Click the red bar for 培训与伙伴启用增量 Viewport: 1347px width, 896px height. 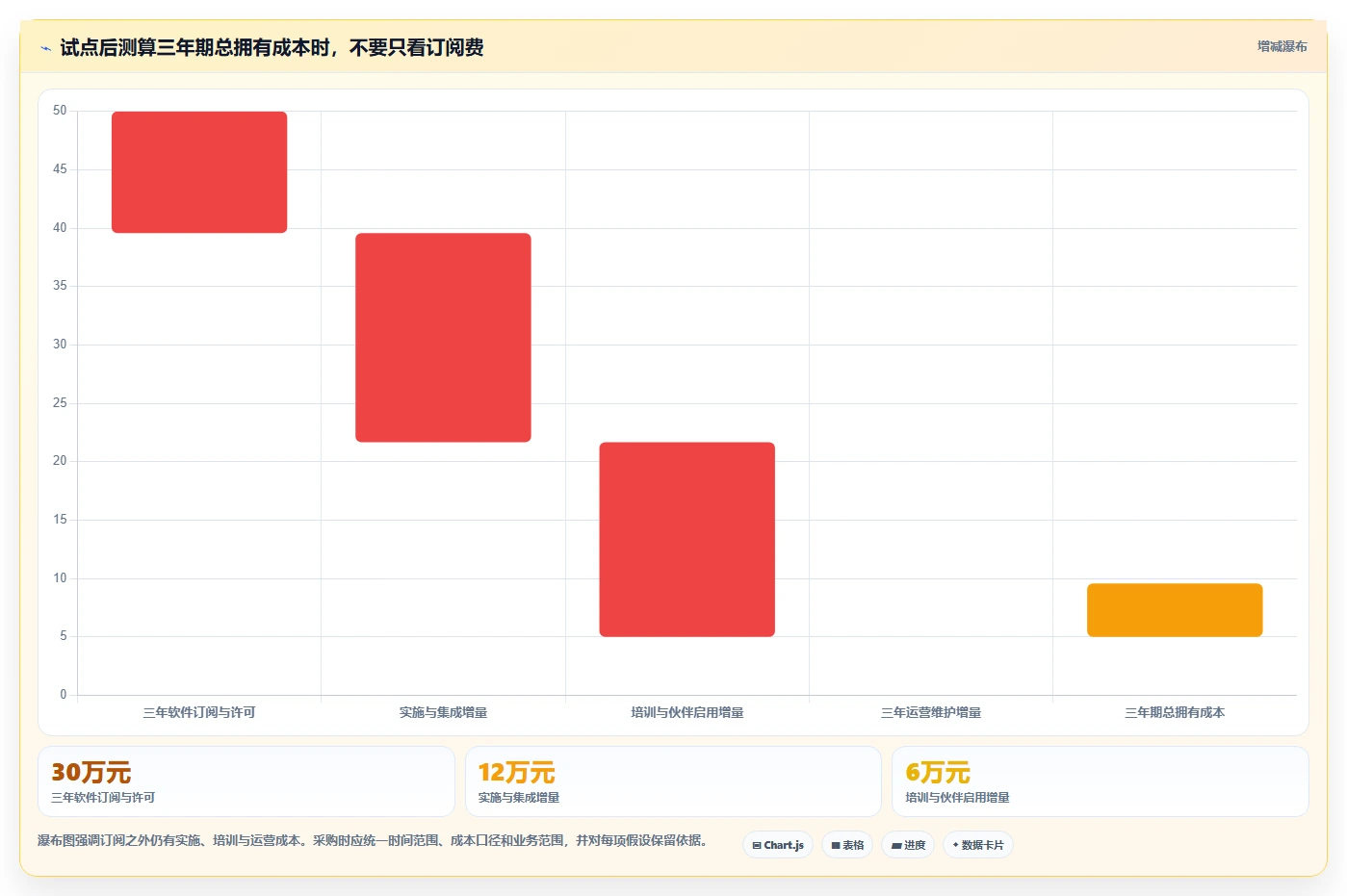pos(686,540)
